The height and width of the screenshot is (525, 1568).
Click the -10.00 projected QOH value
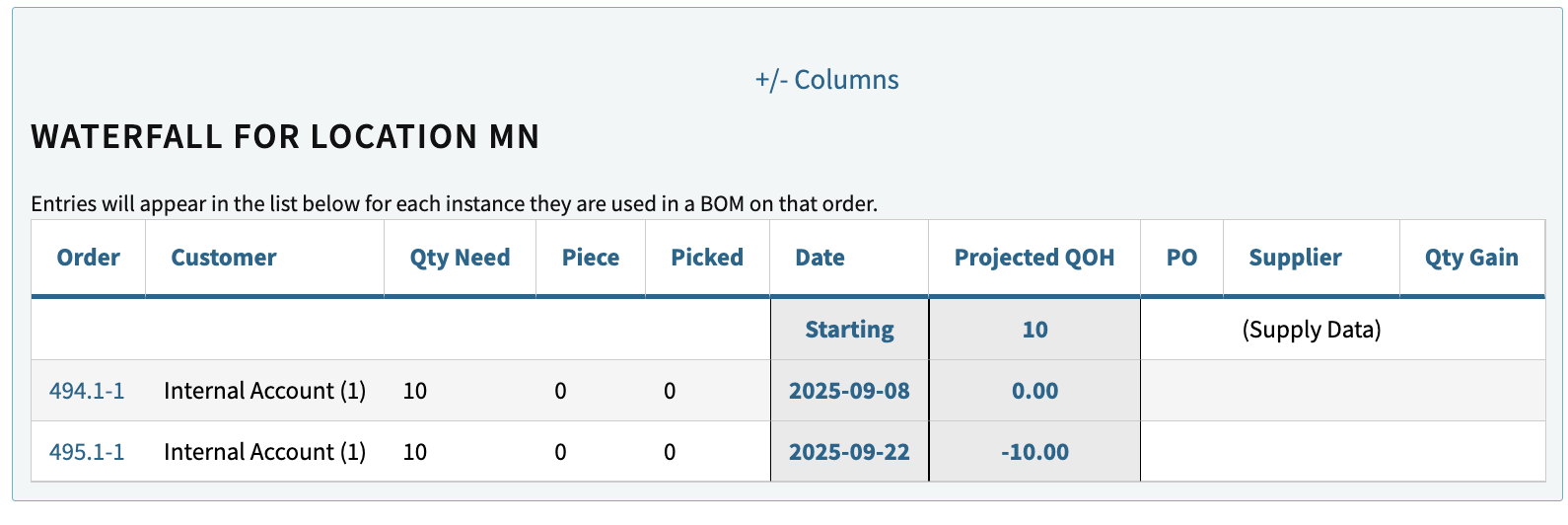point(1034,452)
